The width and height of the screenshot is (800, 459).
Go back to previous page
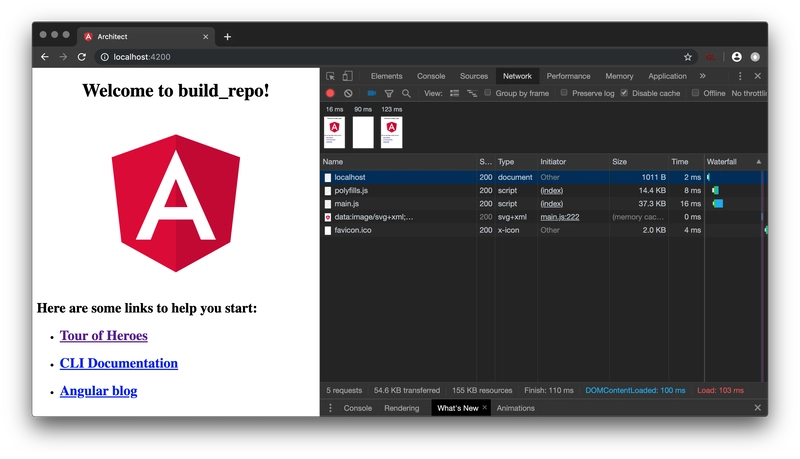(x=45, y=57)
